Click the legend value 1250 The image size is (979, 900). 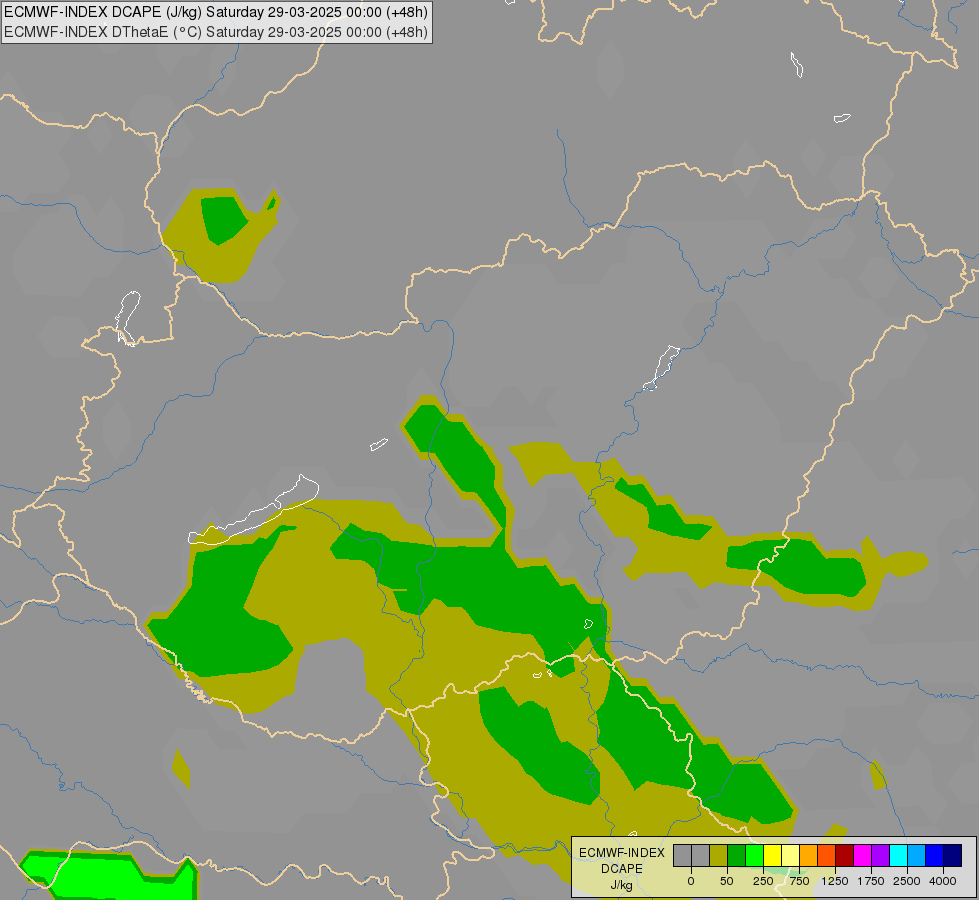pyautogui.click(x=835, y=881)
